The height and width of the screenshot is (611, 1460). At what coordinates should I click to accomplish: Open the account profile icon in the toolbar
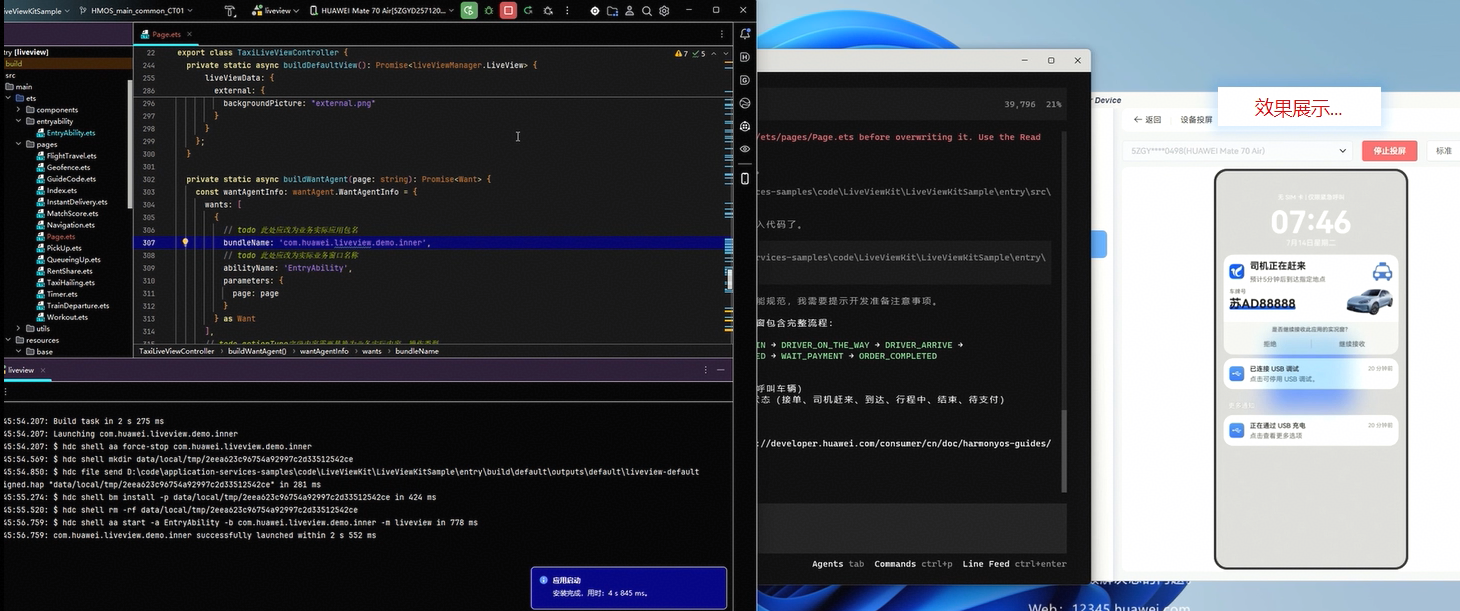point(629,11)
